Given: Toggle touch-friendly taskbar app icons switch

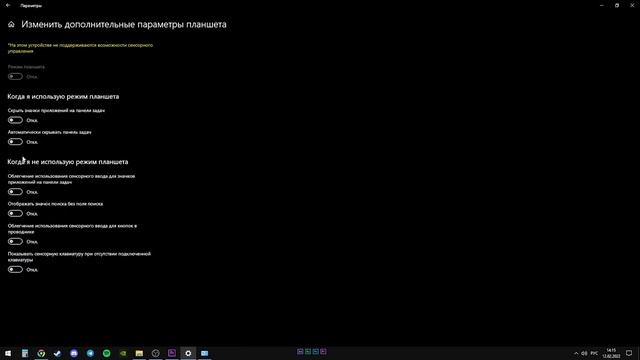Looking at the screenshot, I should pos(15,191).
